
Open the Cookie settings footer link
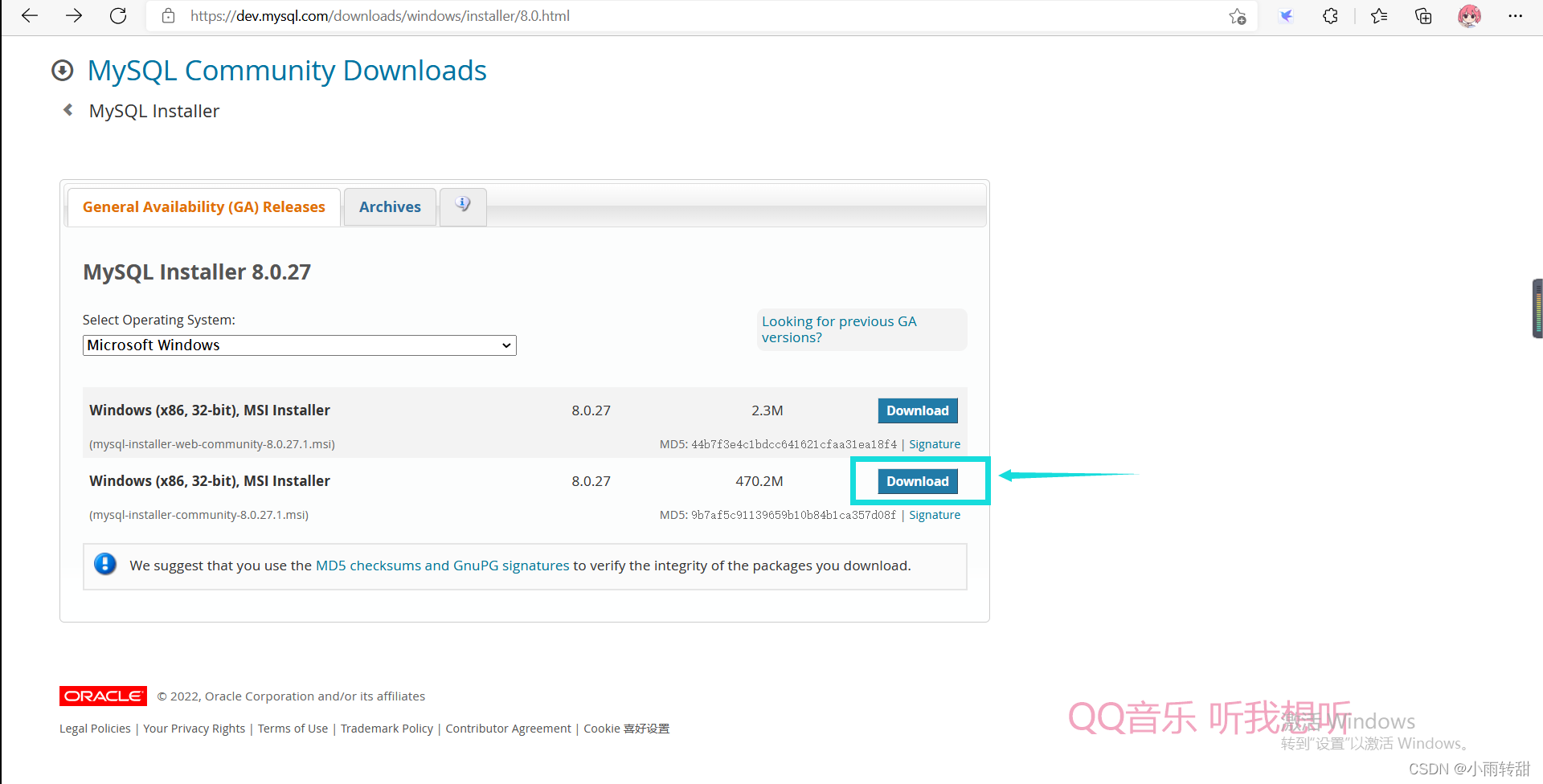pyautogui.click(x=626, y=729)
